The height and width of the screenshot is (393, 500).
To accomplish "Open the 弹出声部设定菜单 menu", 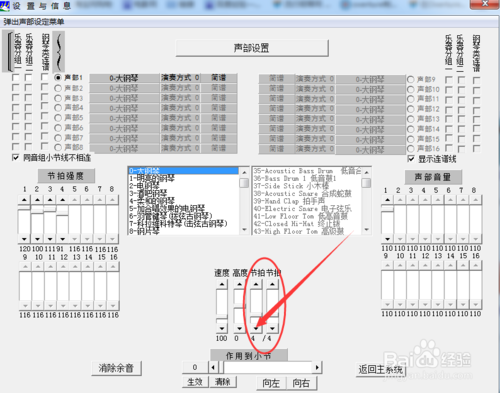I will [x=34, y=22].
